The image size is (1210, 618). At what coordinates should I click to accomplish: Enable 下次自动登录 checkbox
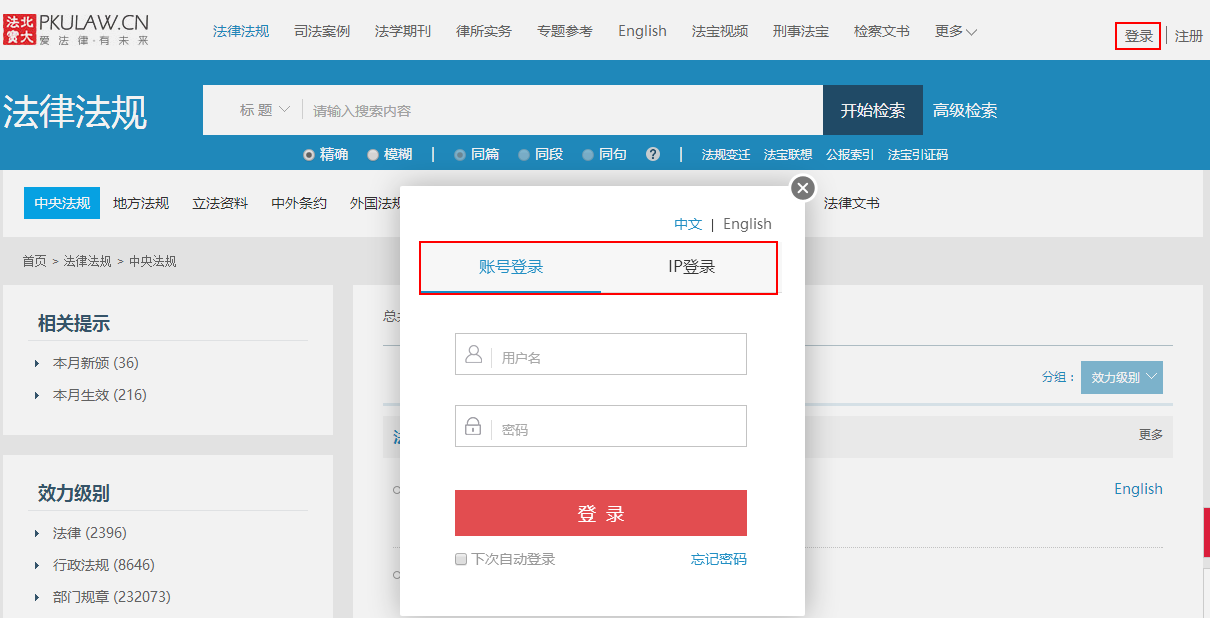[x=461, y=559]
